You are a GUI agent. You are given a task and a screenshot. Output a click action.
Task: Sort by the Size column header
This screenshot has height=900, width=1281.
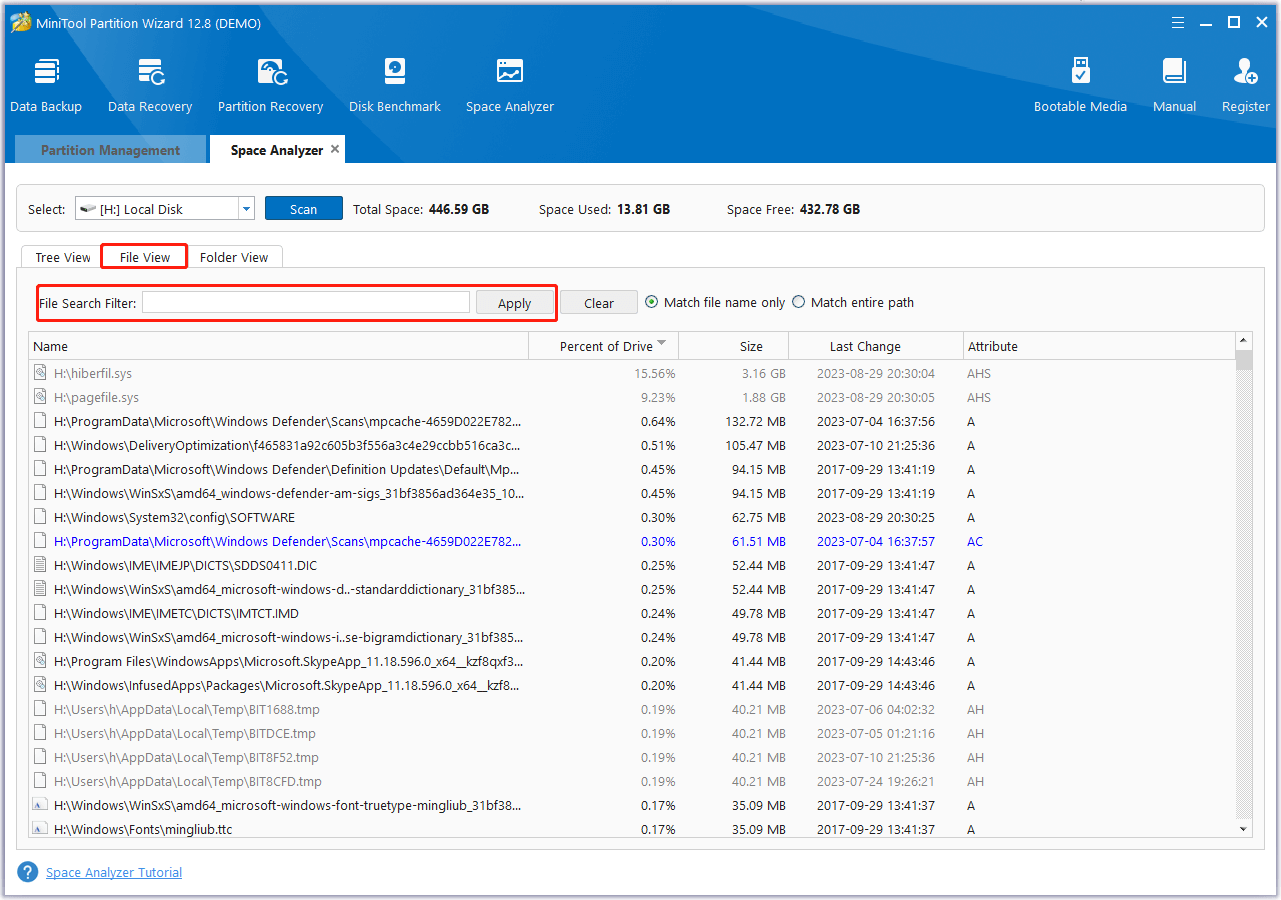point(734,346)
